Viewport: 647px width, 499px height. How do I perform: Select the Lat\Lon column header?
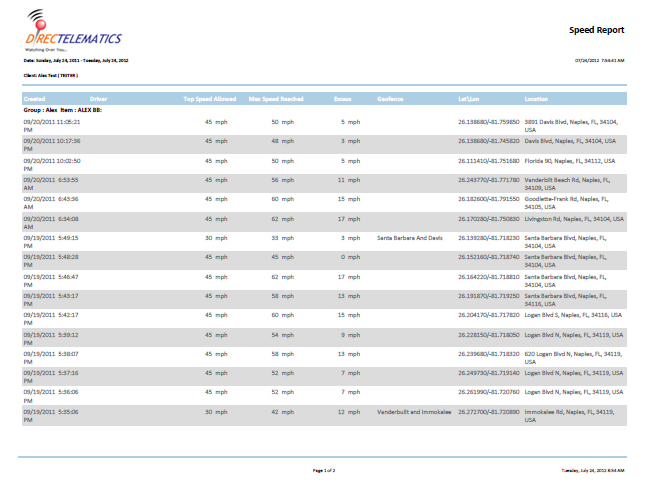coord(472,99)
